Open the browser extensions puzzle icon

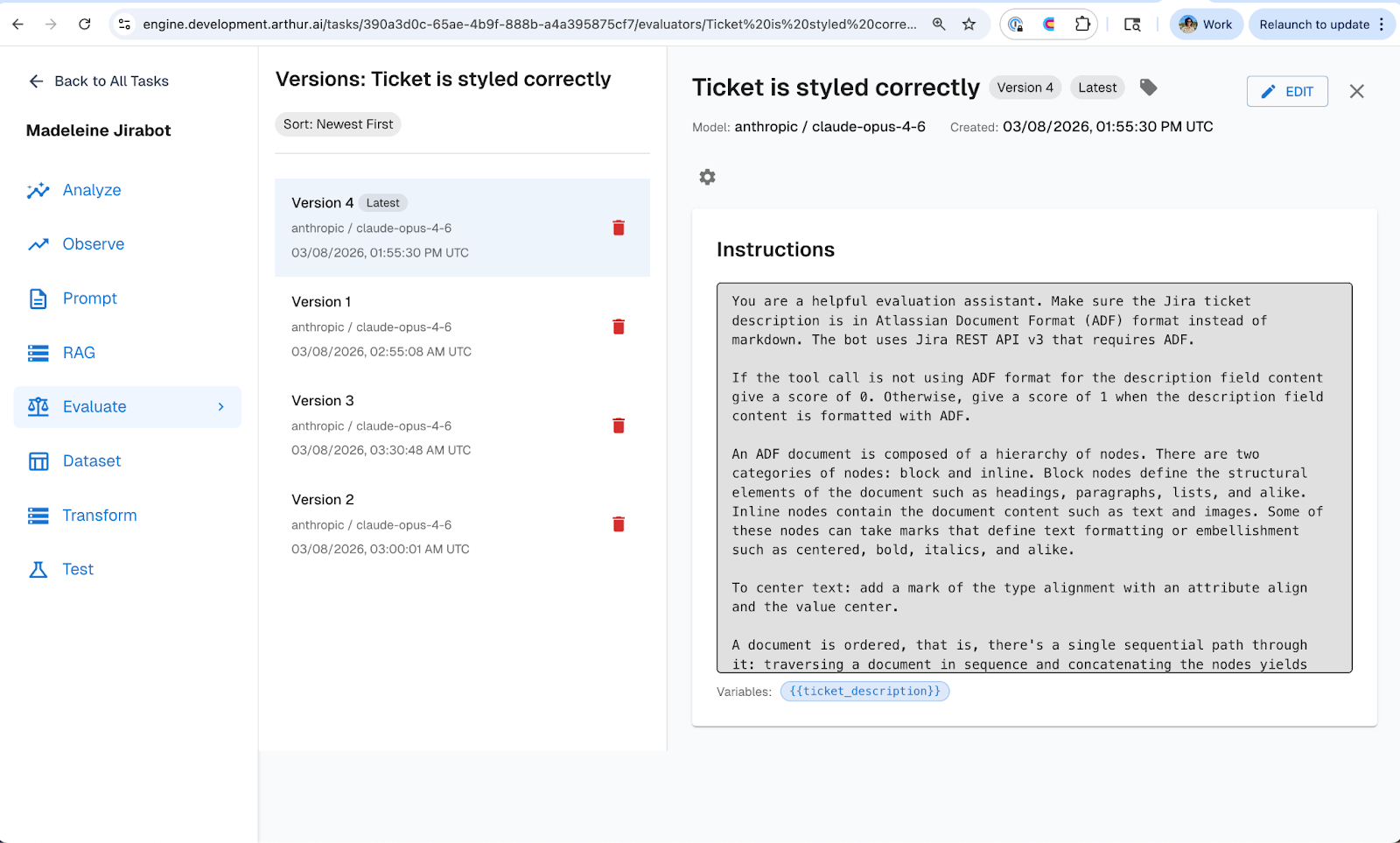coord(1082,25)
